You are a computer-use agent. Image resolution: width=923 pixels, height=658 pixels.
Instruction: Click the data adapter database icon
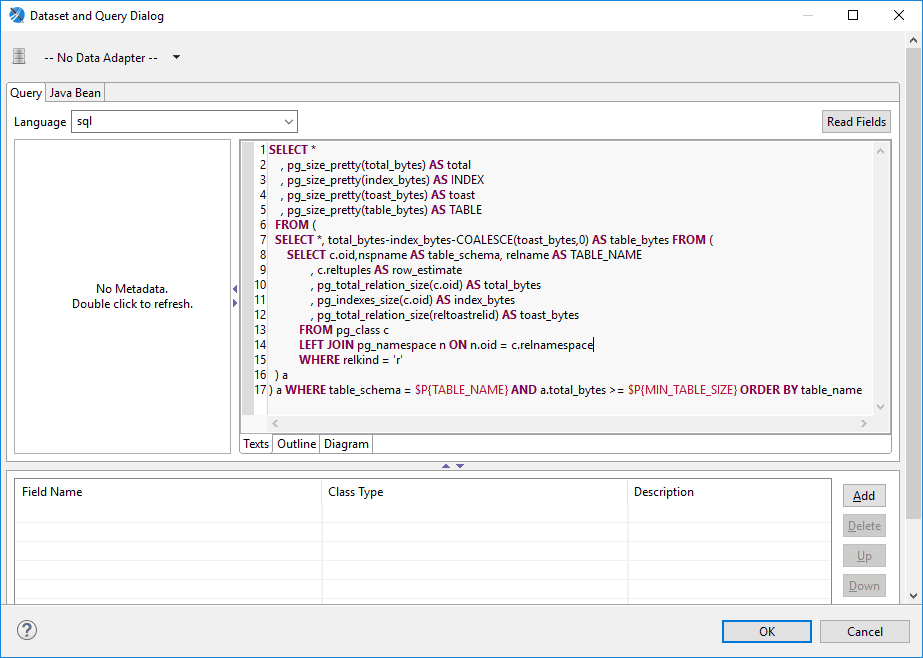coord(19,57)
